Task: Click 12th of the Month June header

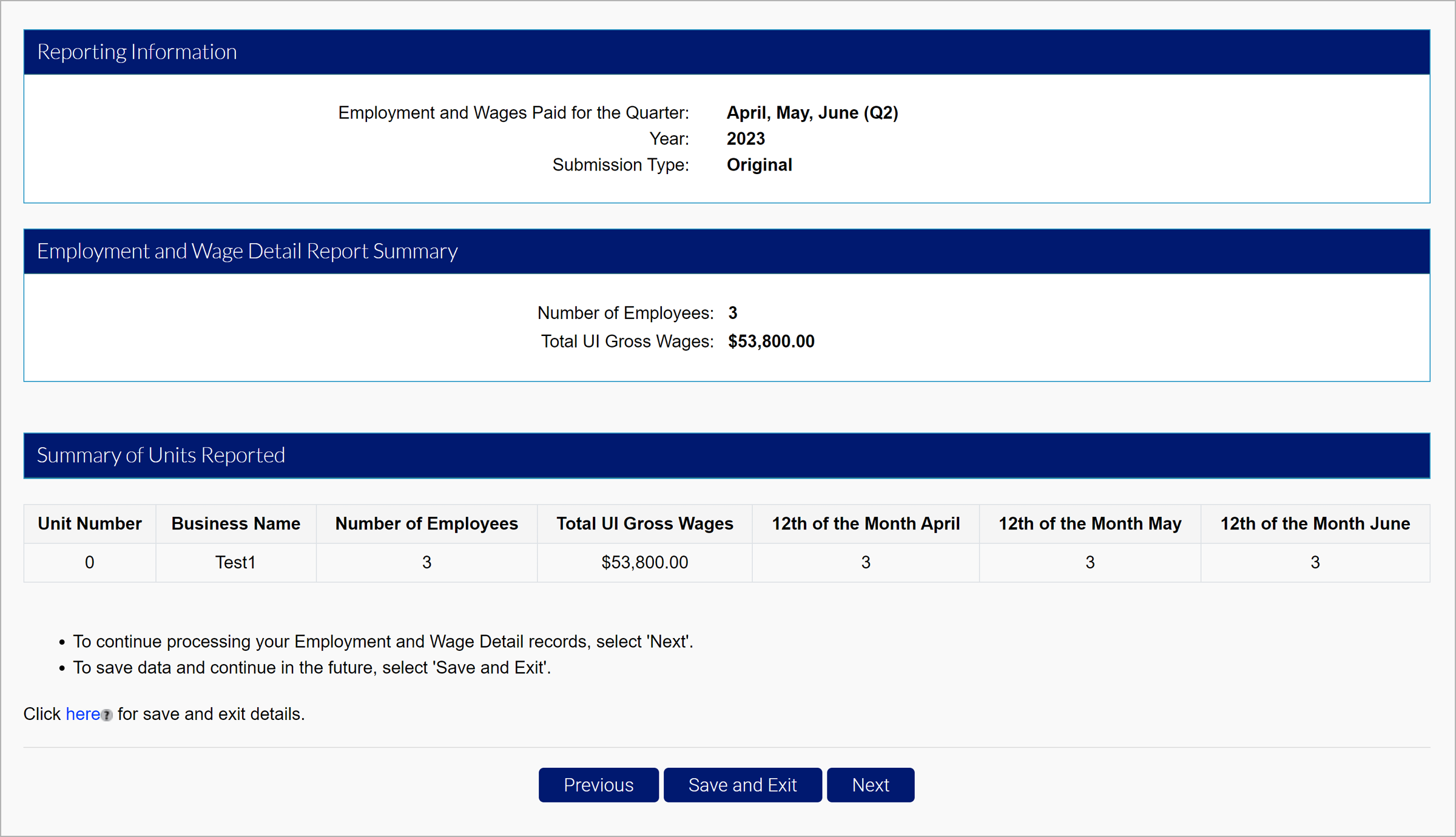Action: point(1315,523)
